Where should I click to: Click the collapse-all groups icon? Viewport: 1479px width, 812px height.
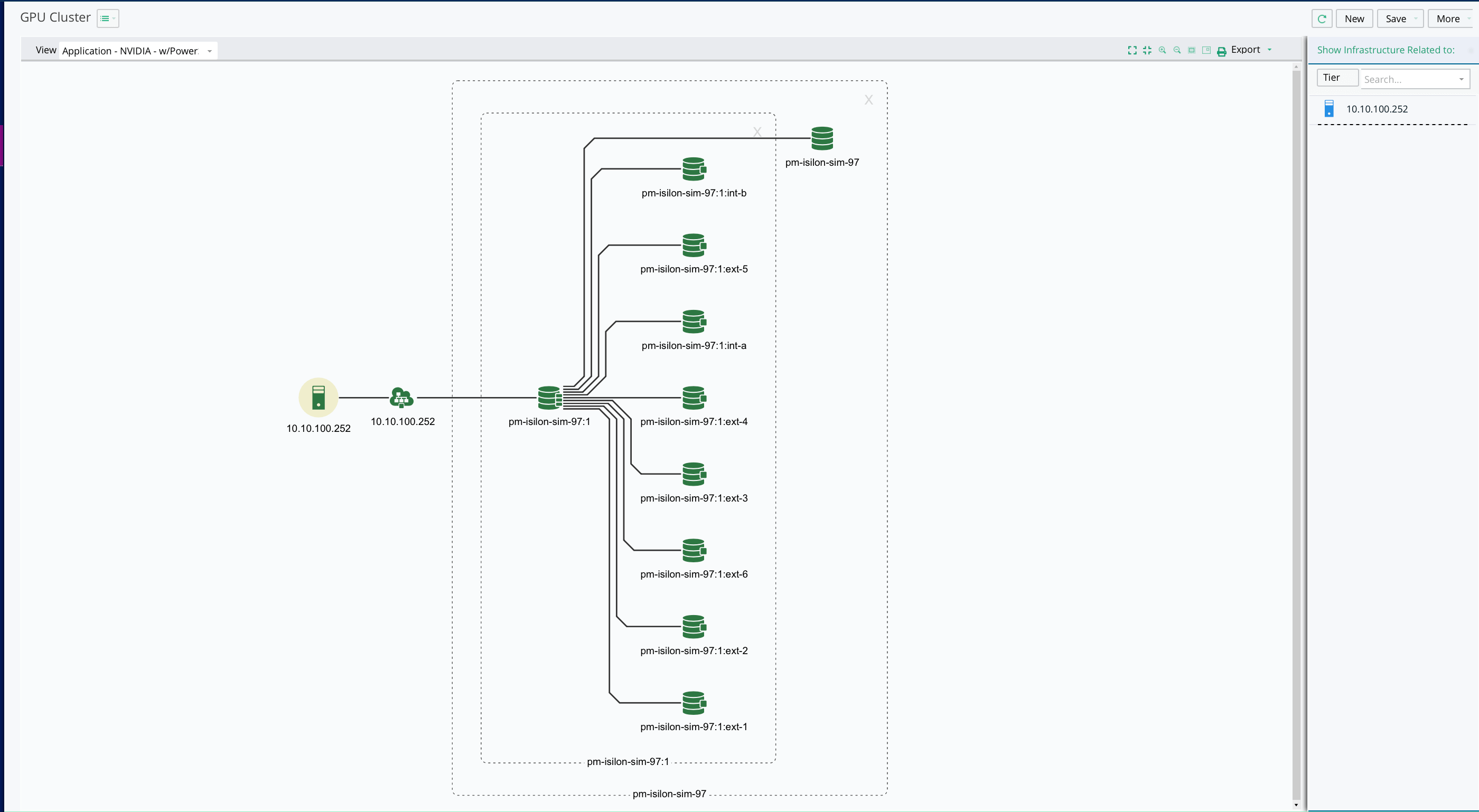[x=1147, y=51]
